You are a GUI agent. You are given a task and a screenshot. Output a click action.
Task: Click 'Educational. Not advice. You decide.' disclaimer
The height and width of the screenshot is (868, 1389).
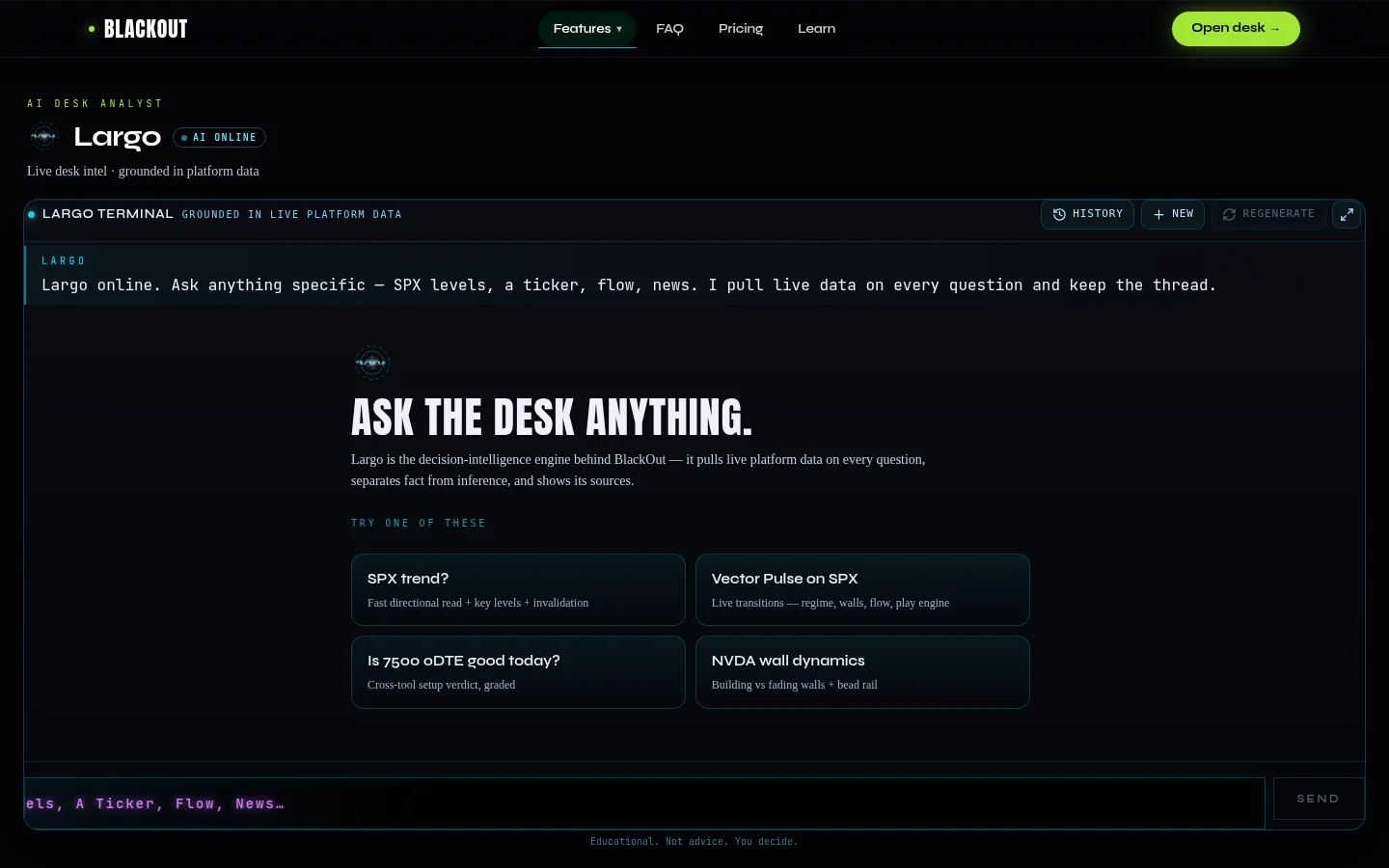694,842
